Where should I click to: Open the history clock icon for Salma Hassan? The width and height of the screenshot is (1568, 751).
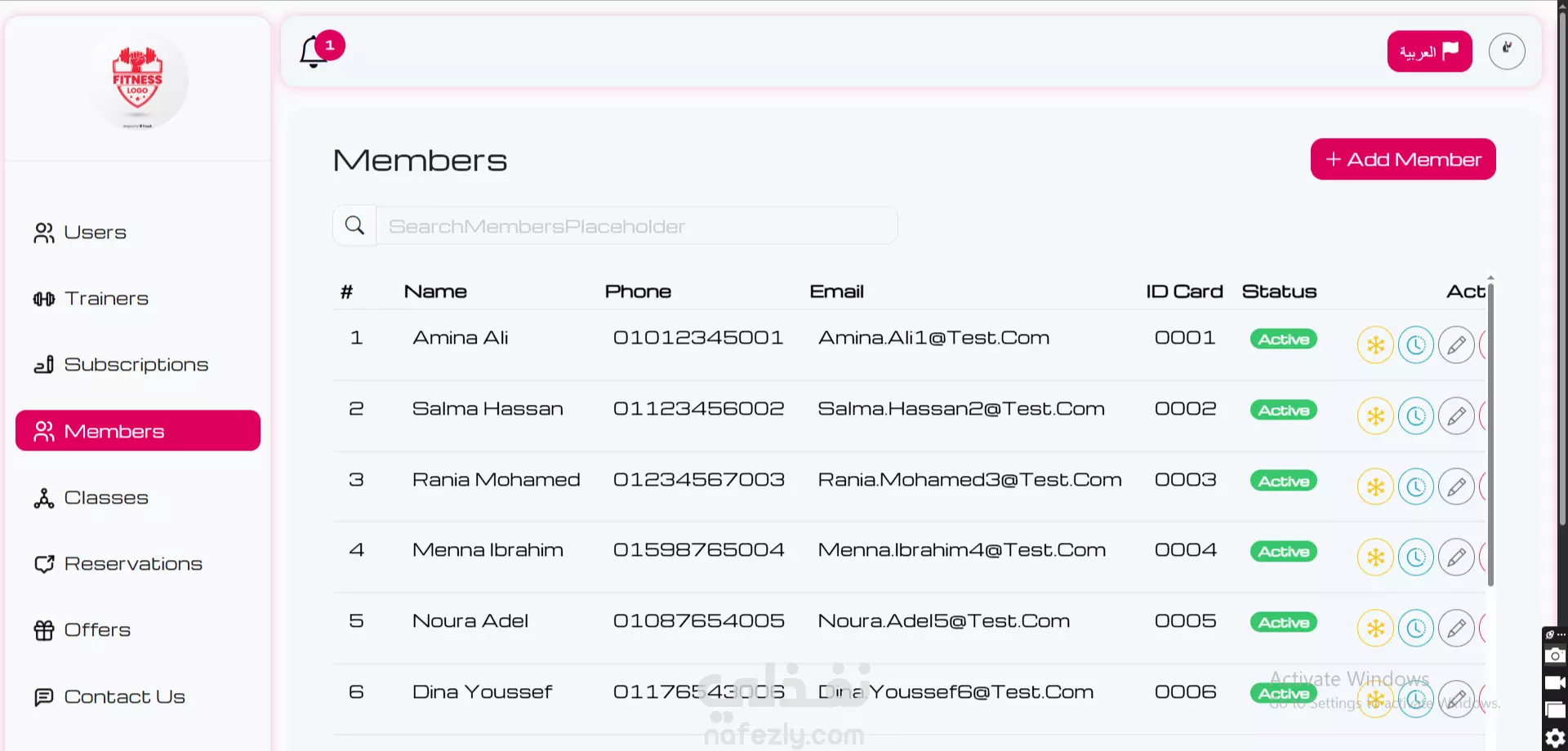click(1415, 415)
